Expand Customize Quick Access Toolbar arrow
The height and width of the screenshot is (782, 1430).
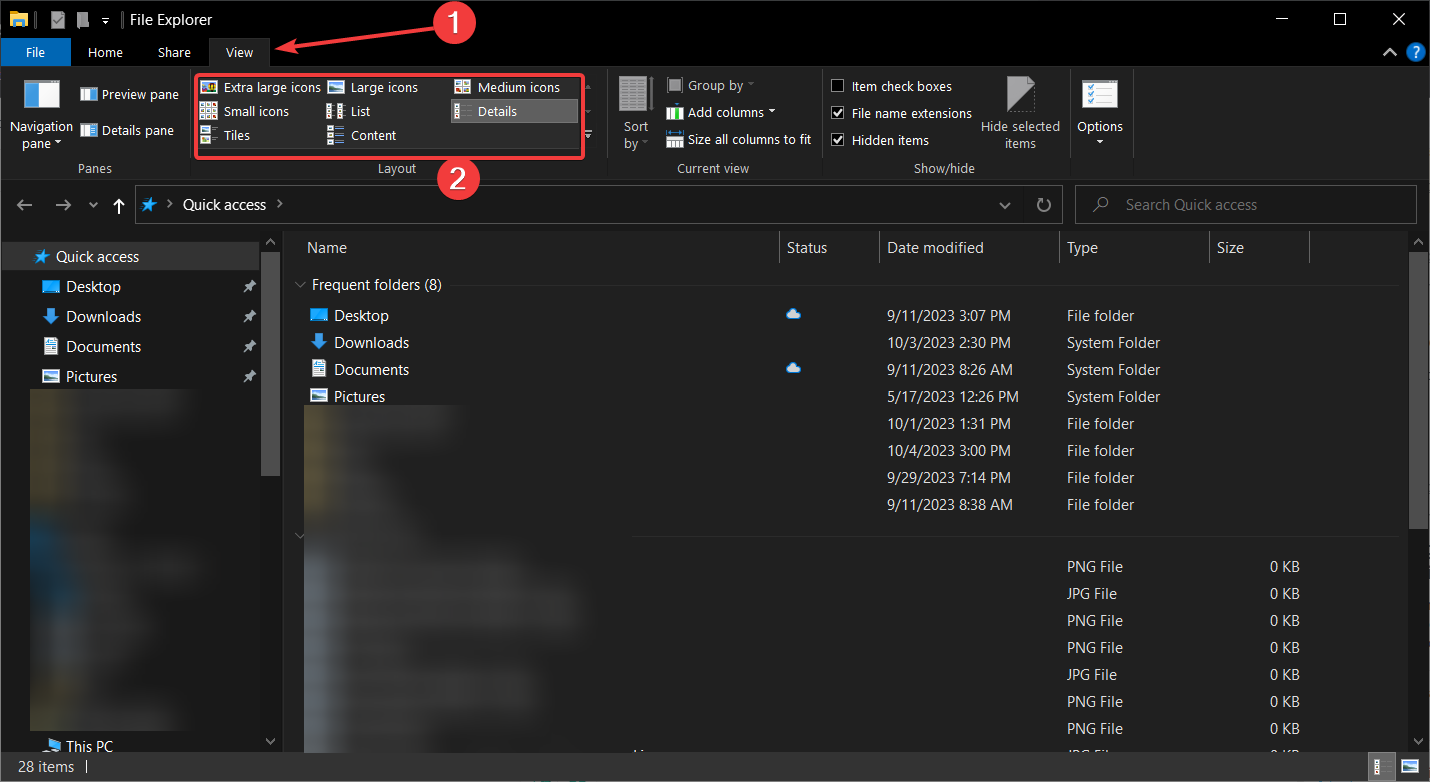(x=105, y=20)
